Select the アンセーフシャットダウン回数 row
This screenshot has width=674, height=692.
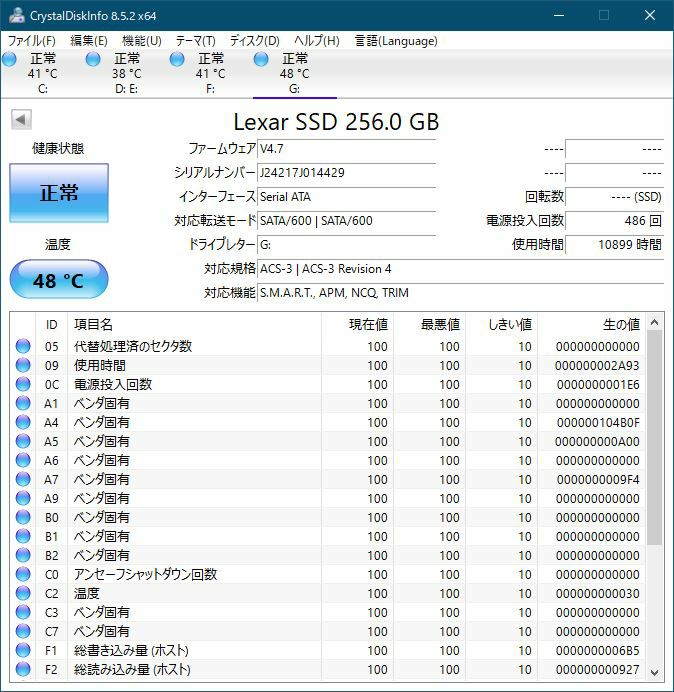[x=328, y=574]
